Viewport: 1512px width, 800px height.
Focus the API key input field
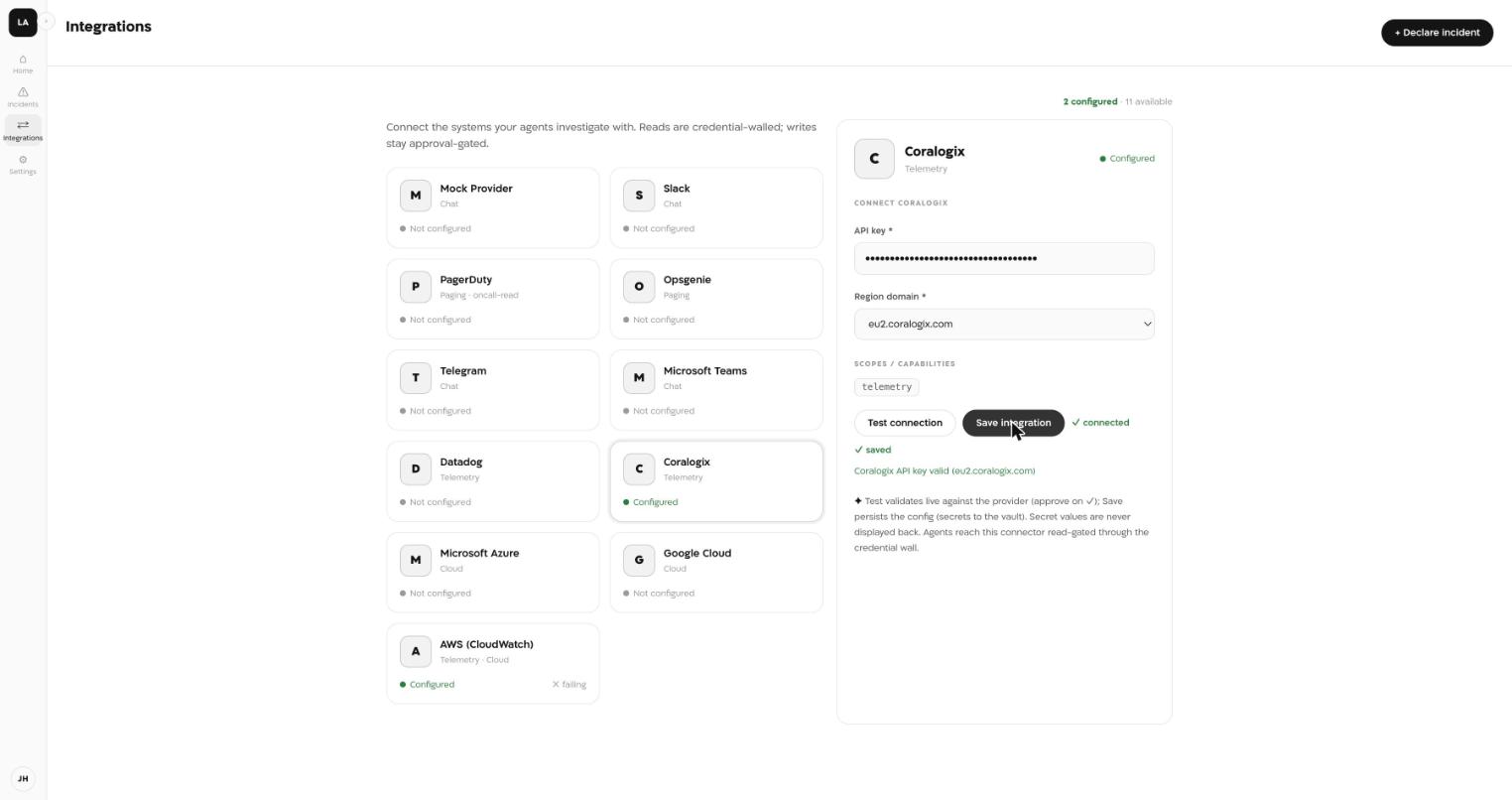coord(1004,259)
